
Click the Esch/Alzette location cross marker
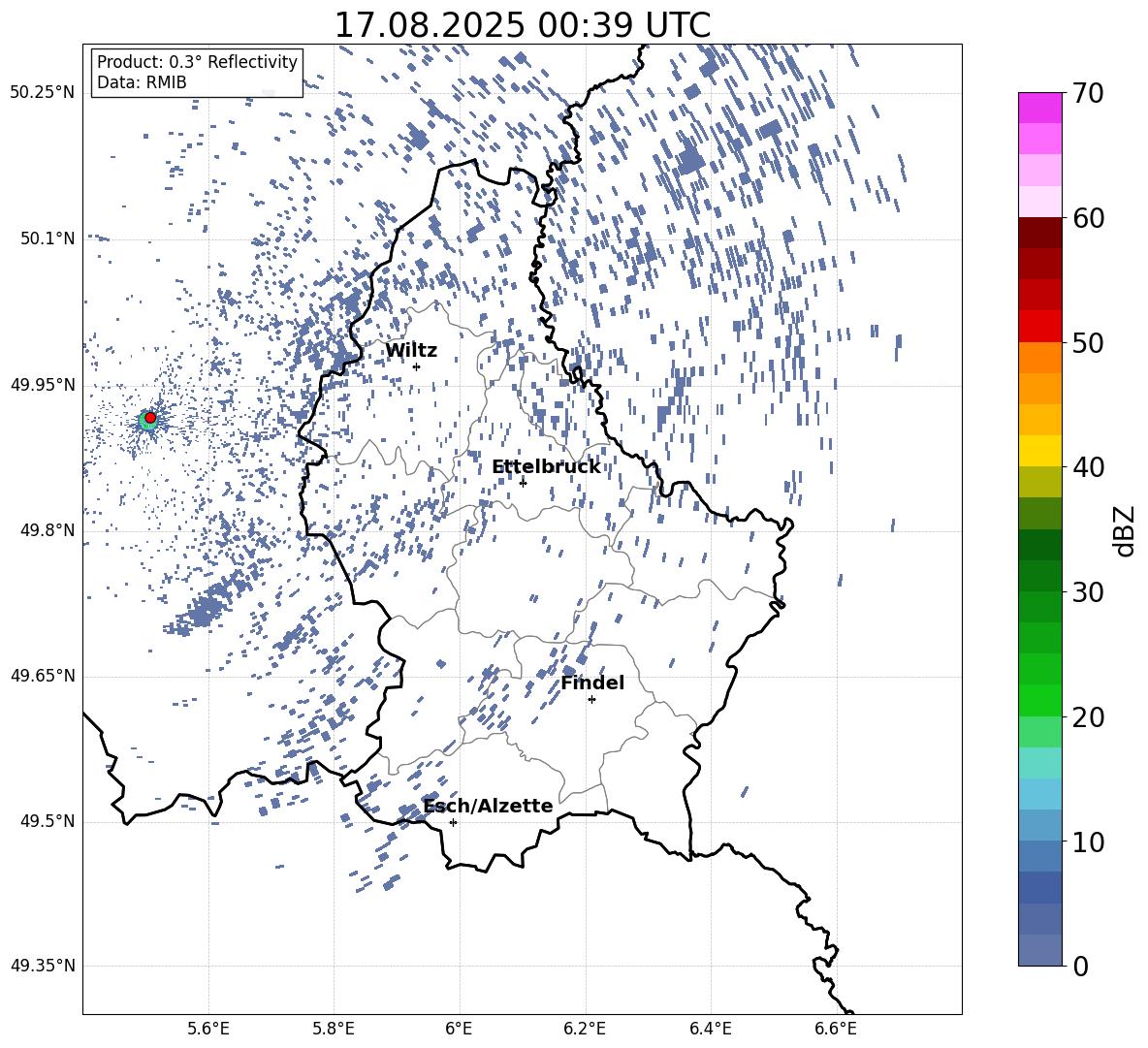click(x=453, y=822)
